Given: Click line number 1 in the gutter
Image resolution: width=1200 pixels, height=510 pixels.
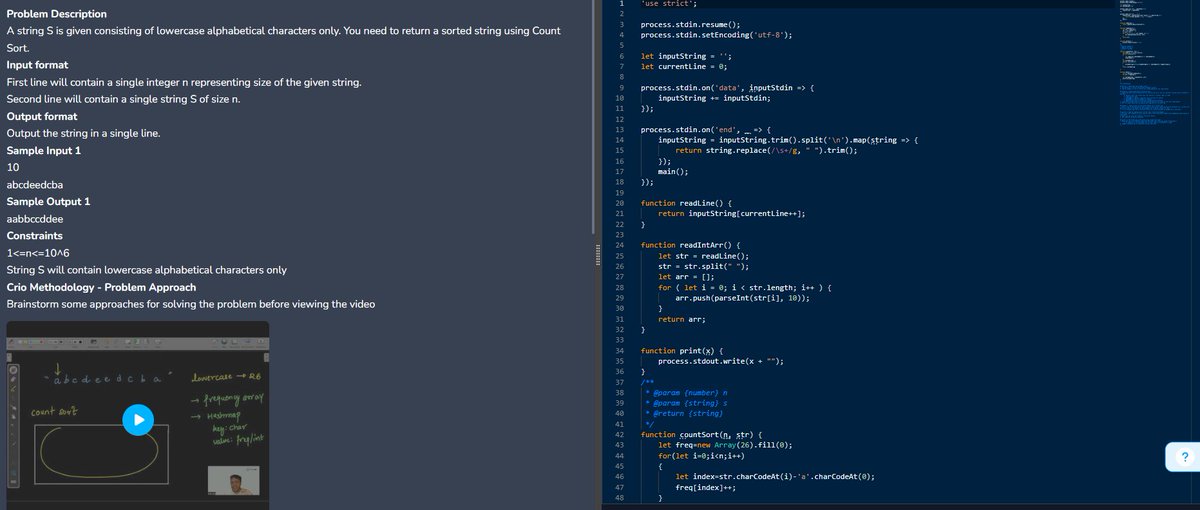Looking at the screenshot, I should [622, 4].
